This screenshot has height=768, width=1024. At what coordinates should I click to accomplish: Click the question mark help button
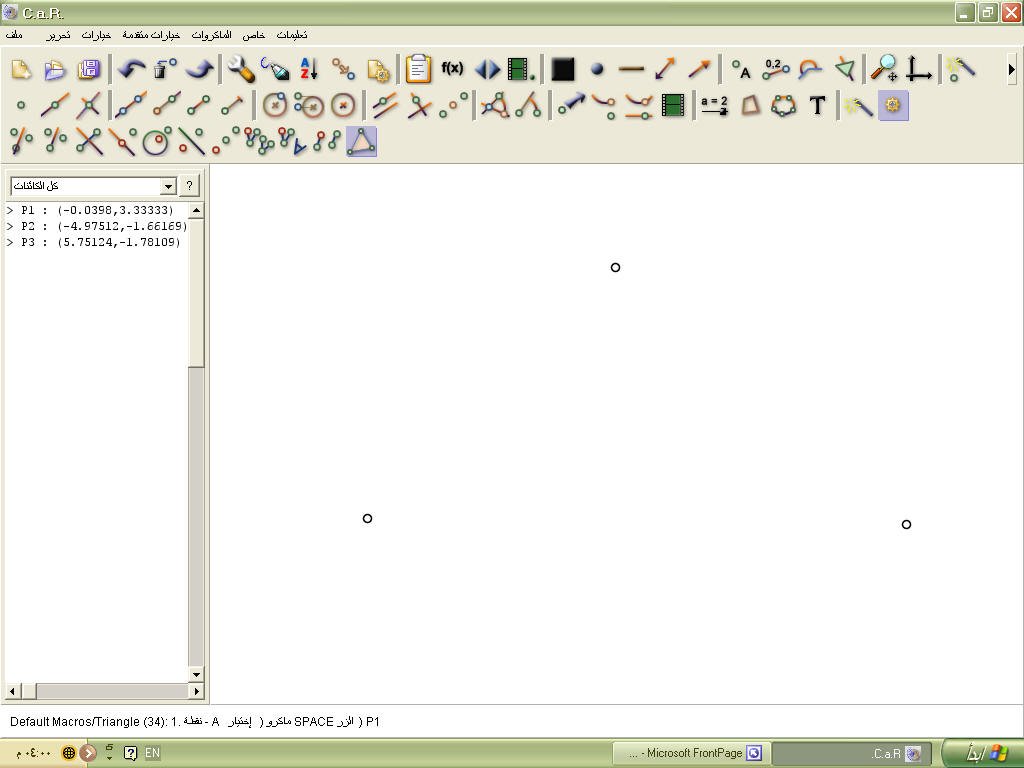pyautogui.click(x=189, y=186)
